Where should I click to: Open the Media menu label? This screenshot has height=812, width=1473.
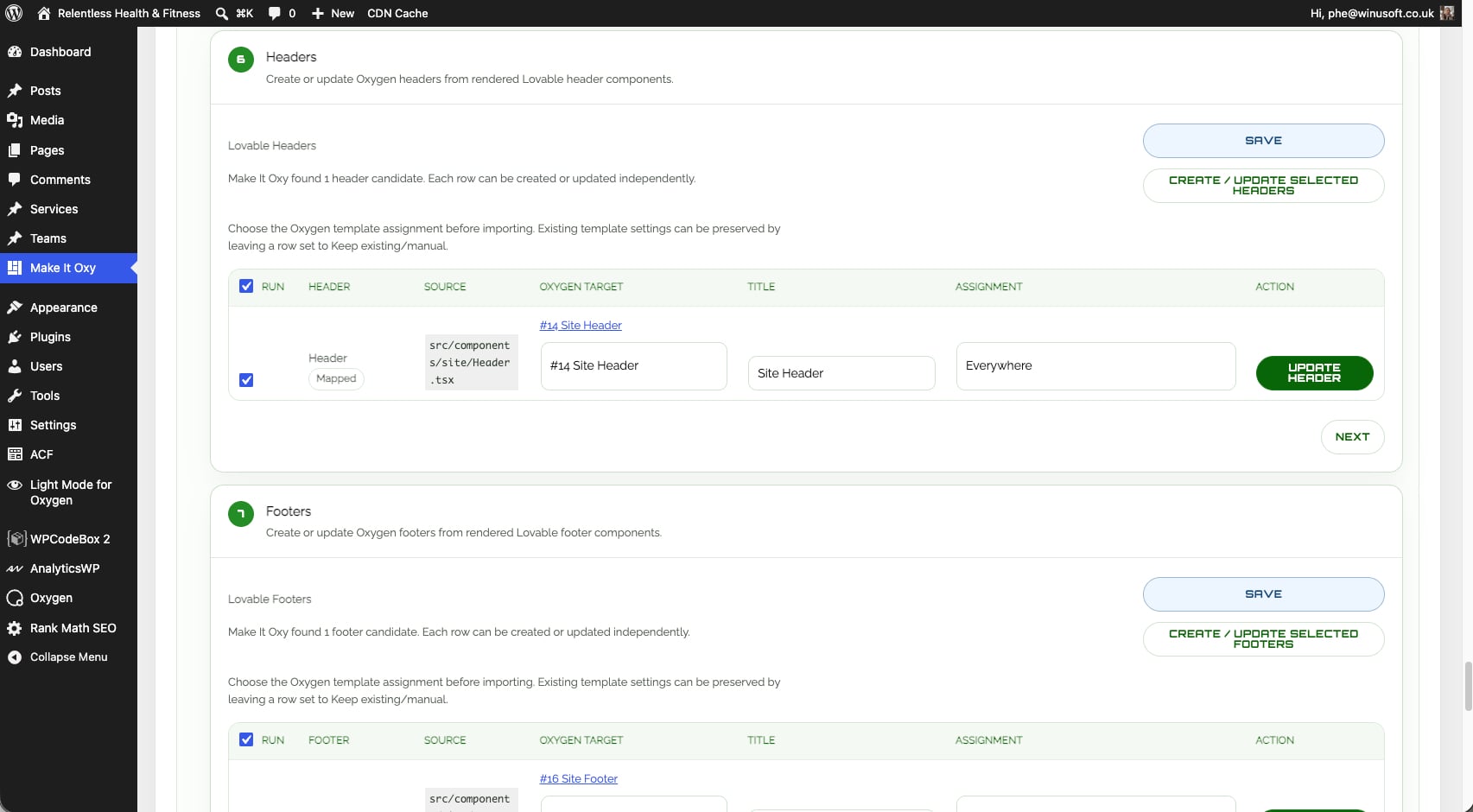click(48, 120)
